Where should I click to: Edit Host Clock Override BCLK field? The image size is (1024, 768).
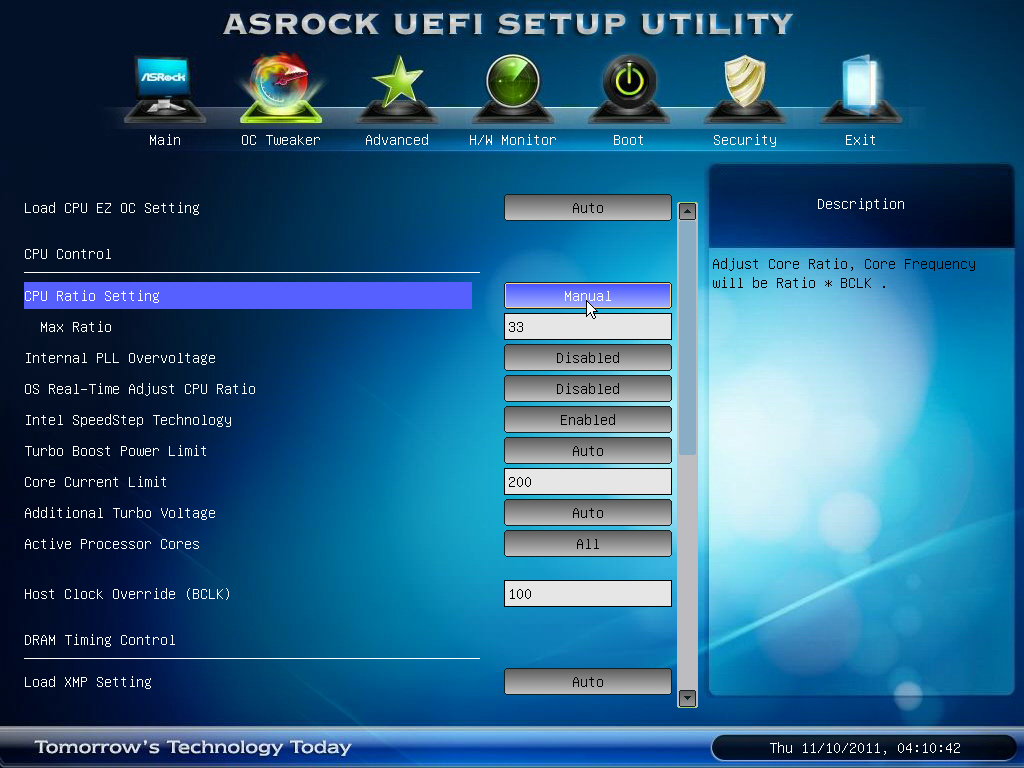pos(588,594)
